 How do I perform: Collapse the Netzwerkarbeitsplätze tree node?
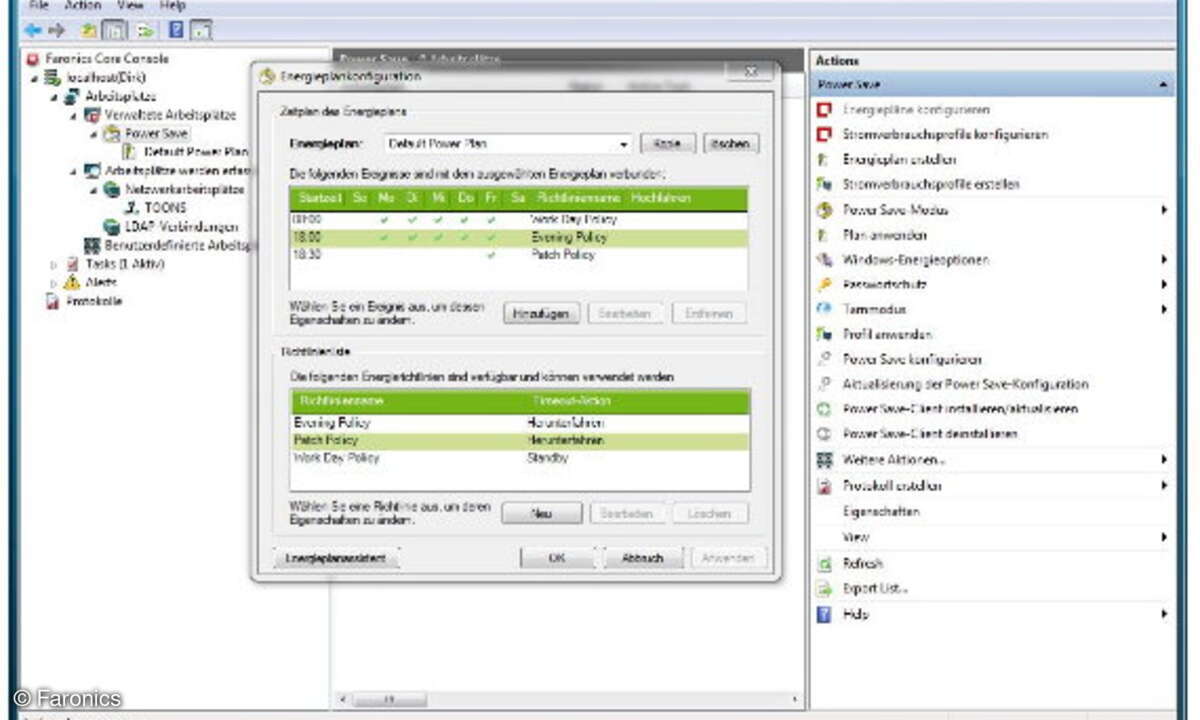[x=92, y=190]
